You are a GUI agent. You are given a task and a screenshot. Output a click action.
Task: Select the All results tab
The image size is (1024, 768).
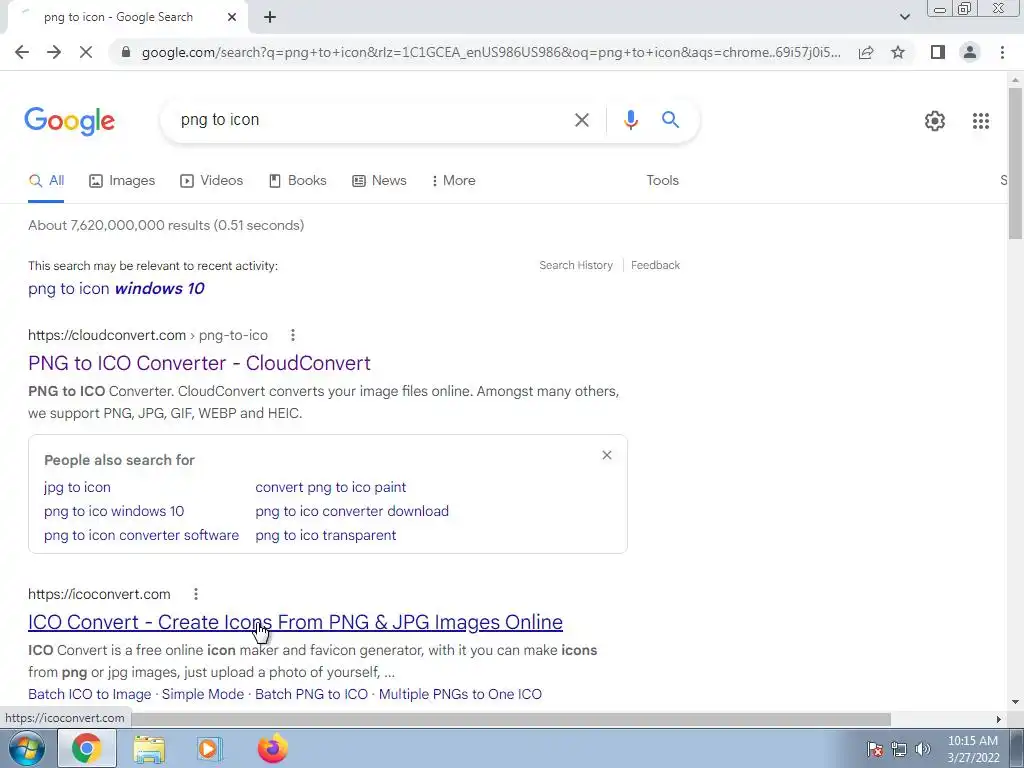coord(46,181)
